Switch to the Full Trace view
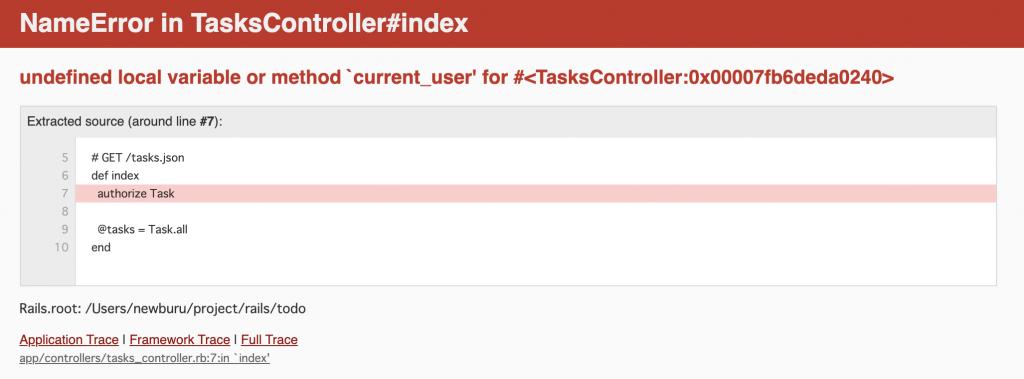This screenshot has width=1024, height=379. [x=269, y=340]
